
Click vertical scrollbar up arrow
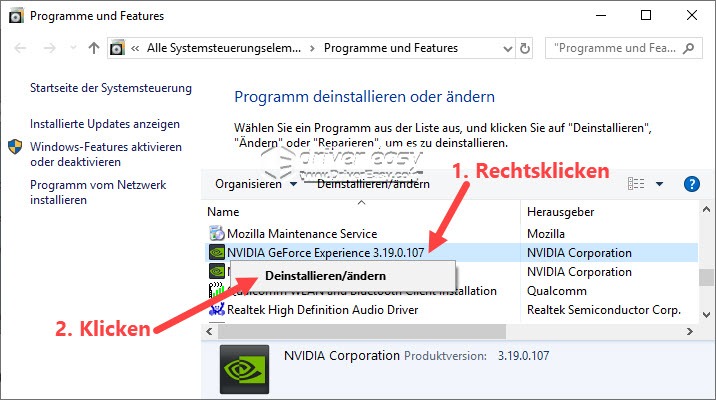(706, 210)
